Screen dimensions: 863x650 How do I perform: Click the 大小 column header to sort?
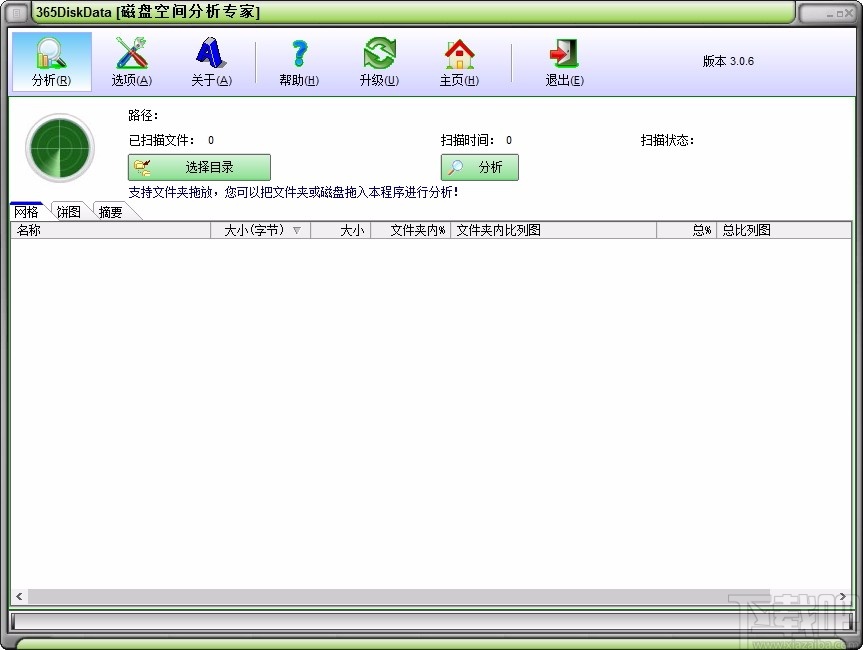pos(345,230)
